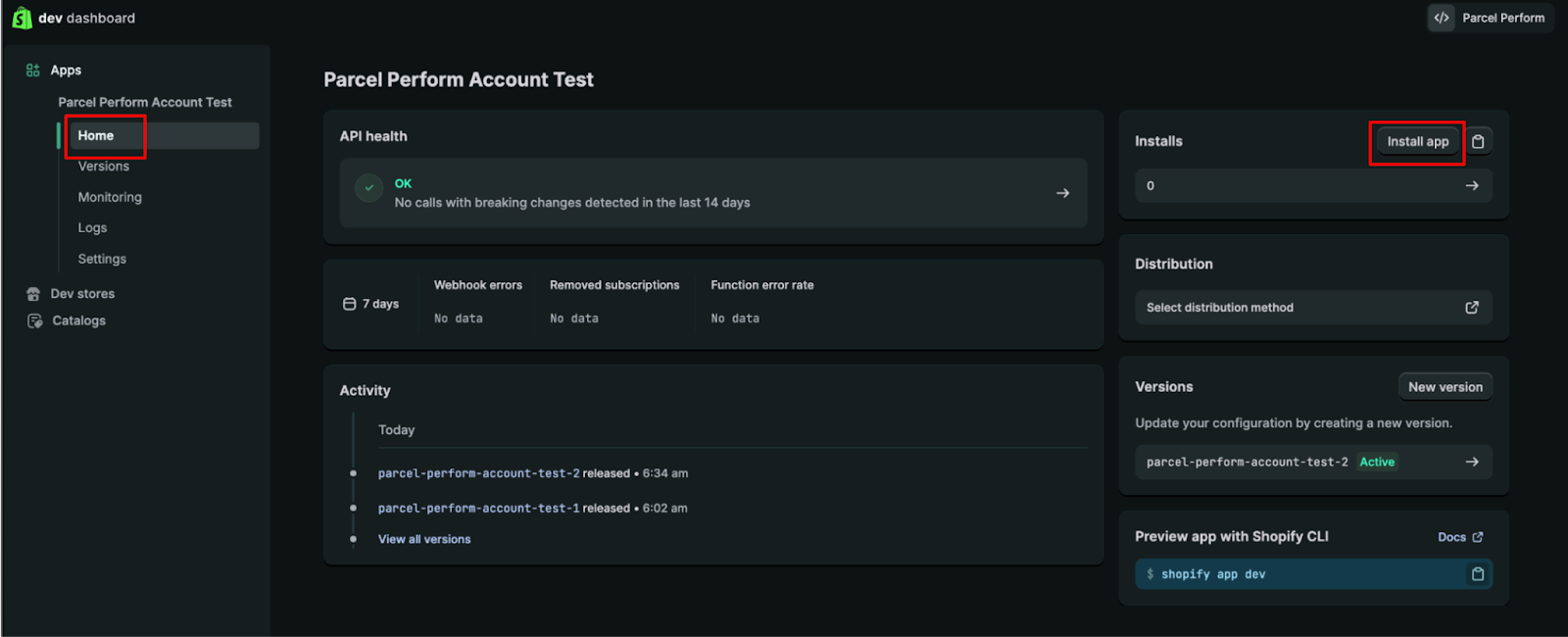This screenshot has height=637, width=1568.
Task: Click 'No calls with breaking changes detected' message
Action: (x=572, y=203)
